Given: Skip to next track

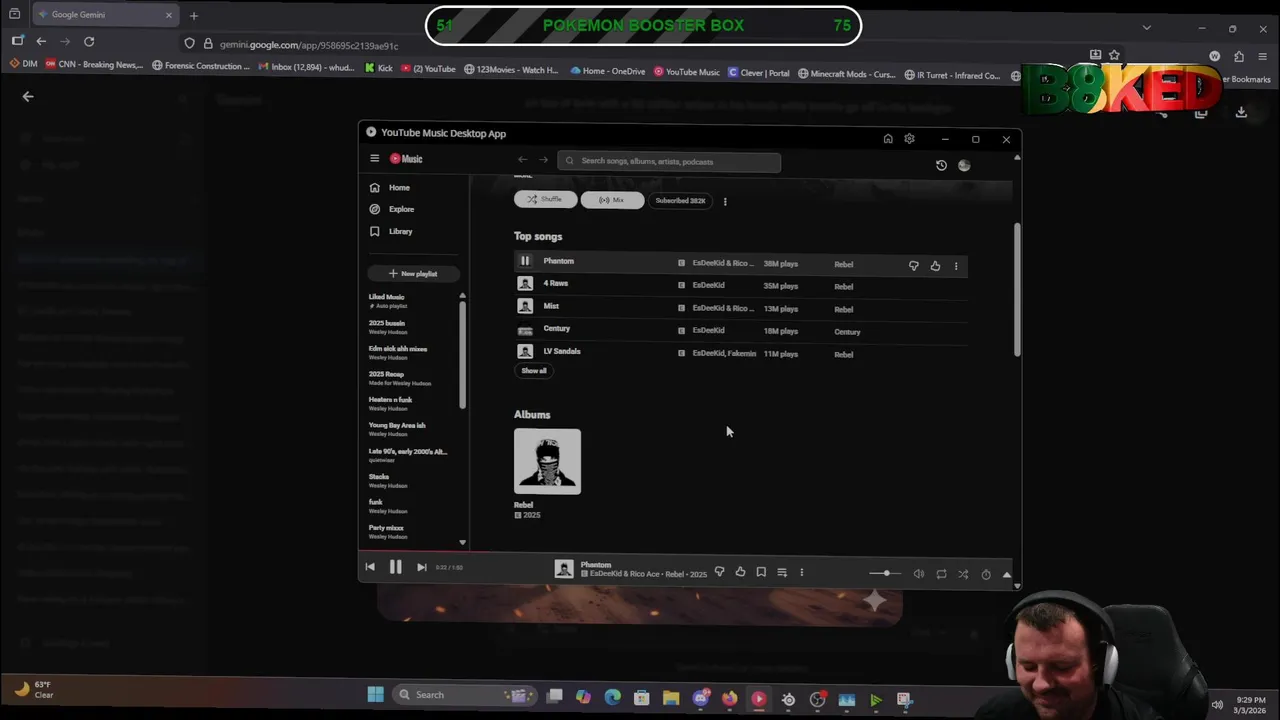Looking at the screenshot, I should 421,567.
